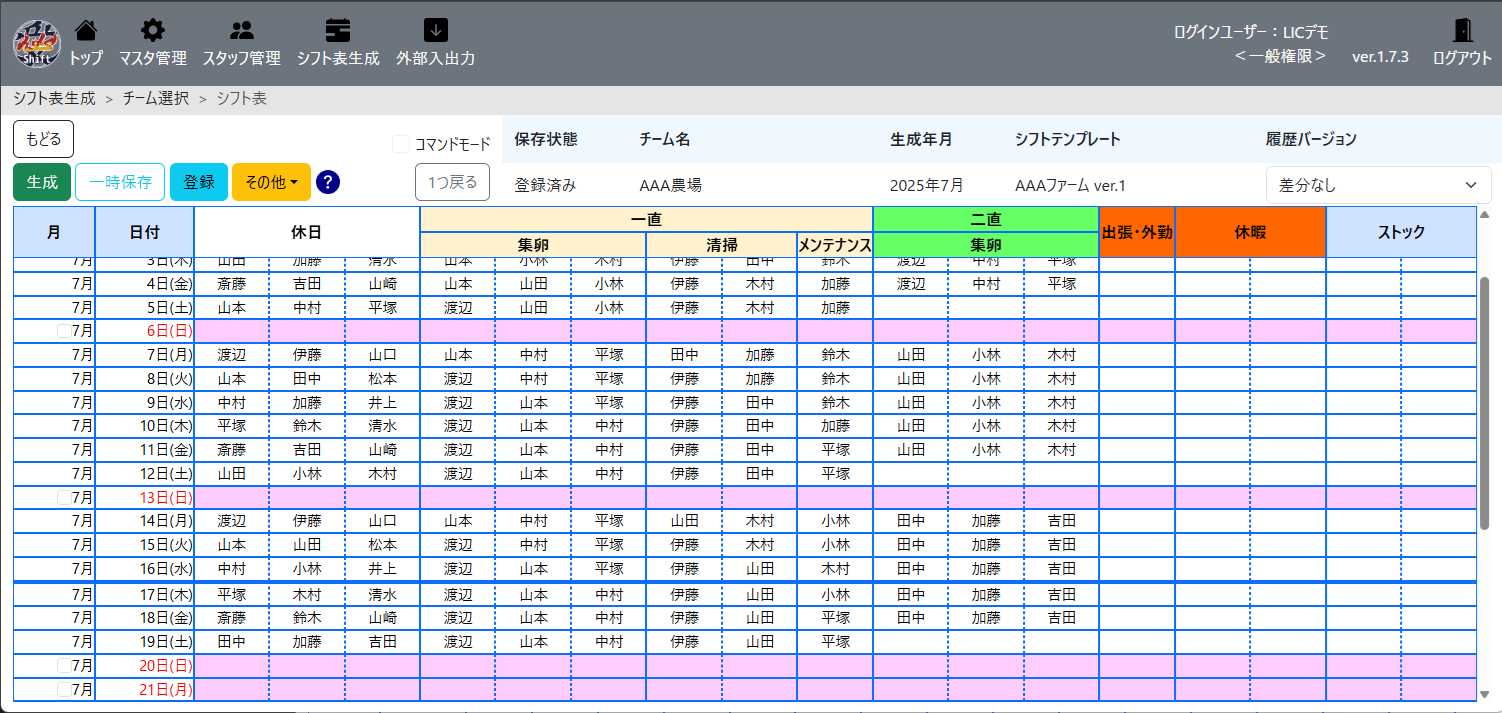The height and width of the screenshot is (713, 1502).
Task: Click the メンテナンス sub-header
Action: [x=835, y=245]
